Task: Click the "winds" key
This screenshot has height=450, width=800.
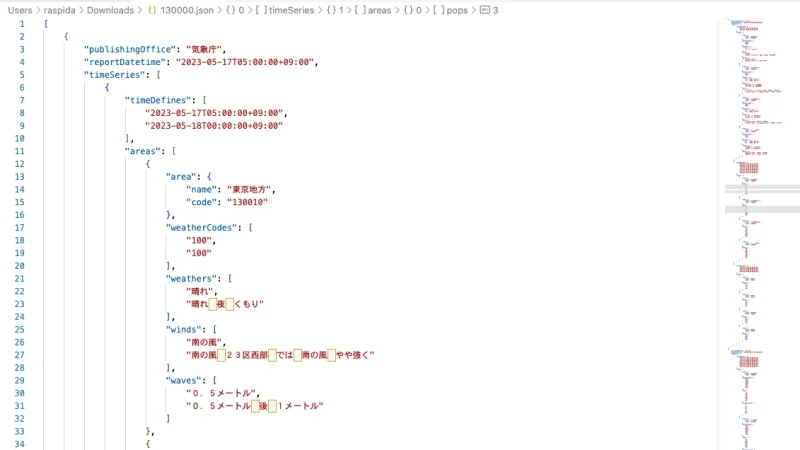Action: 184,330
